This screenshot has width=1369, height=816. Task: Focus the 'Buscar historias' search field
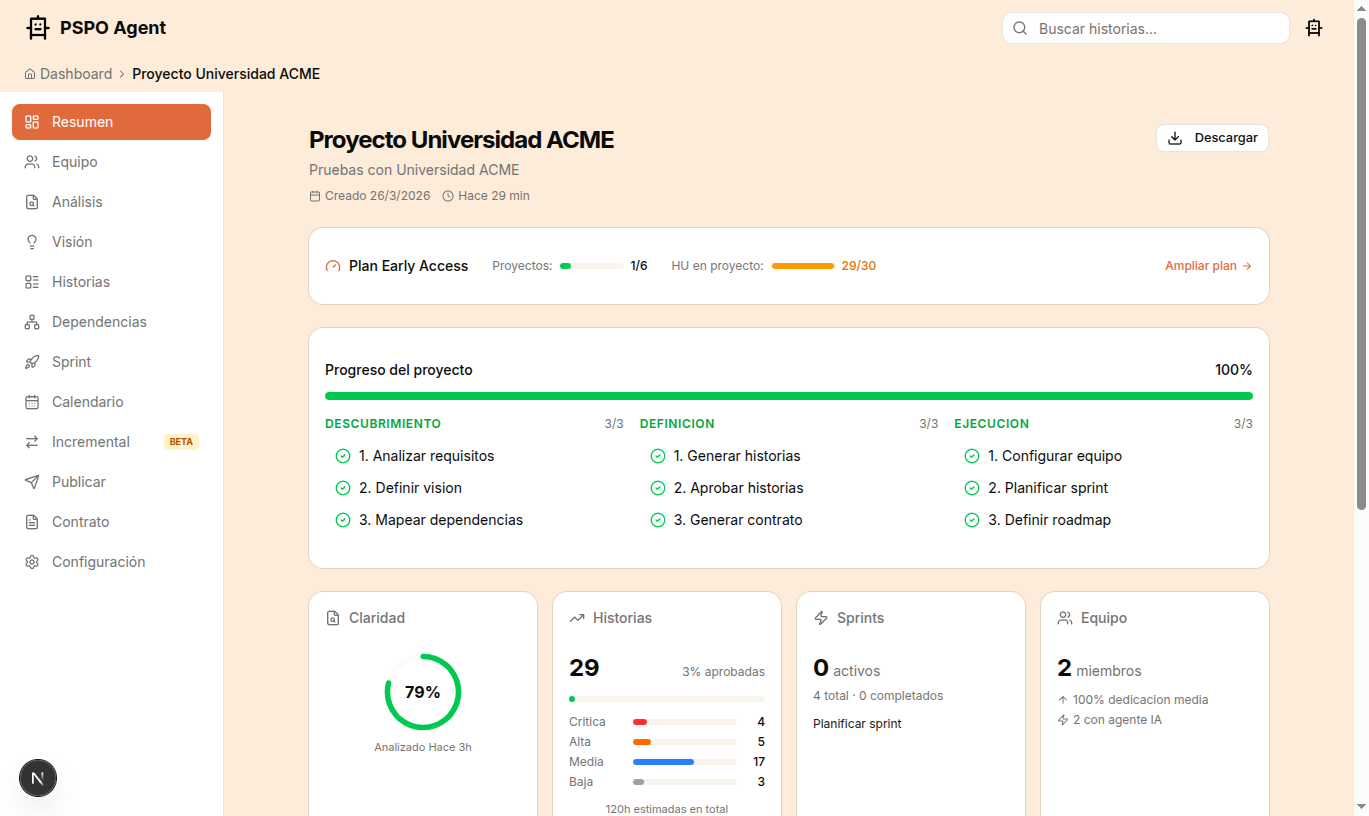pyautogui.click(x=1155, y=29)
